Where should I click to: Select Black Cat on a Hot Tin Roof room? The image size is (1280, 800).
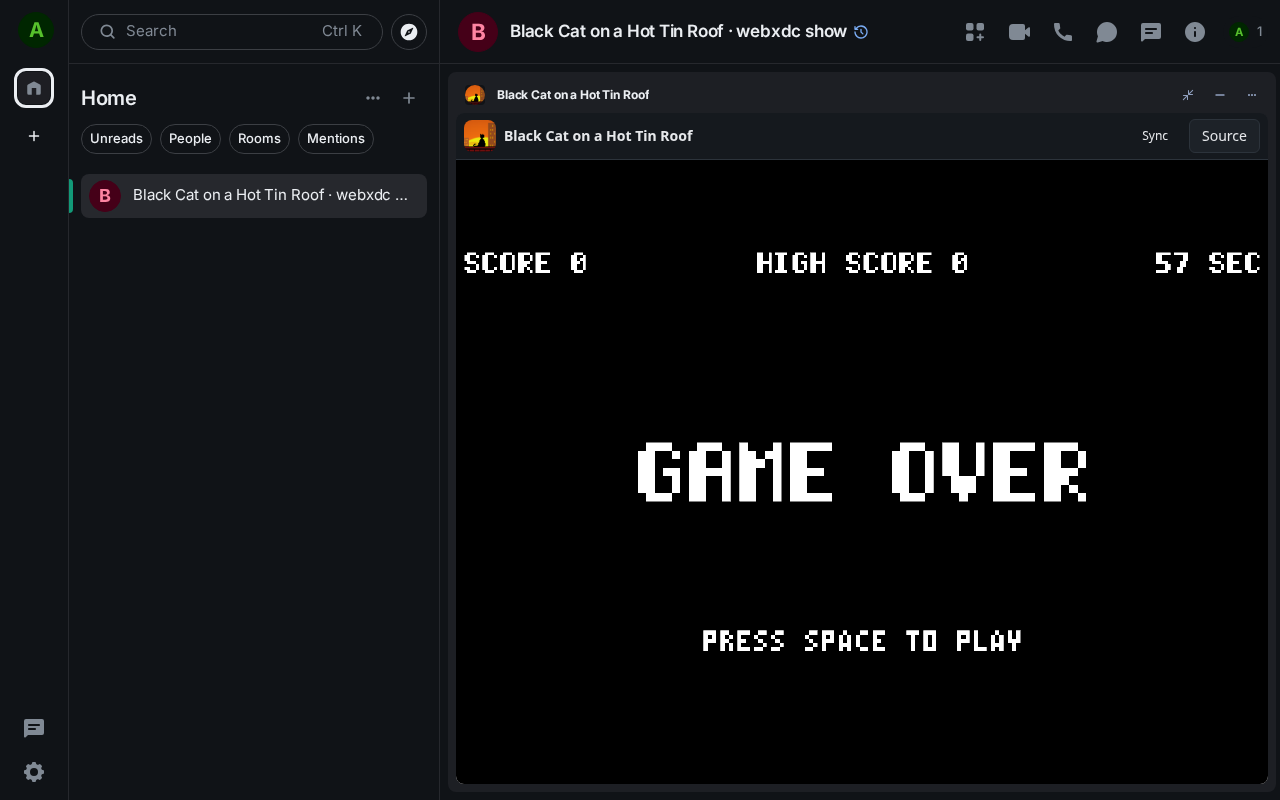(x=254, y=196)
